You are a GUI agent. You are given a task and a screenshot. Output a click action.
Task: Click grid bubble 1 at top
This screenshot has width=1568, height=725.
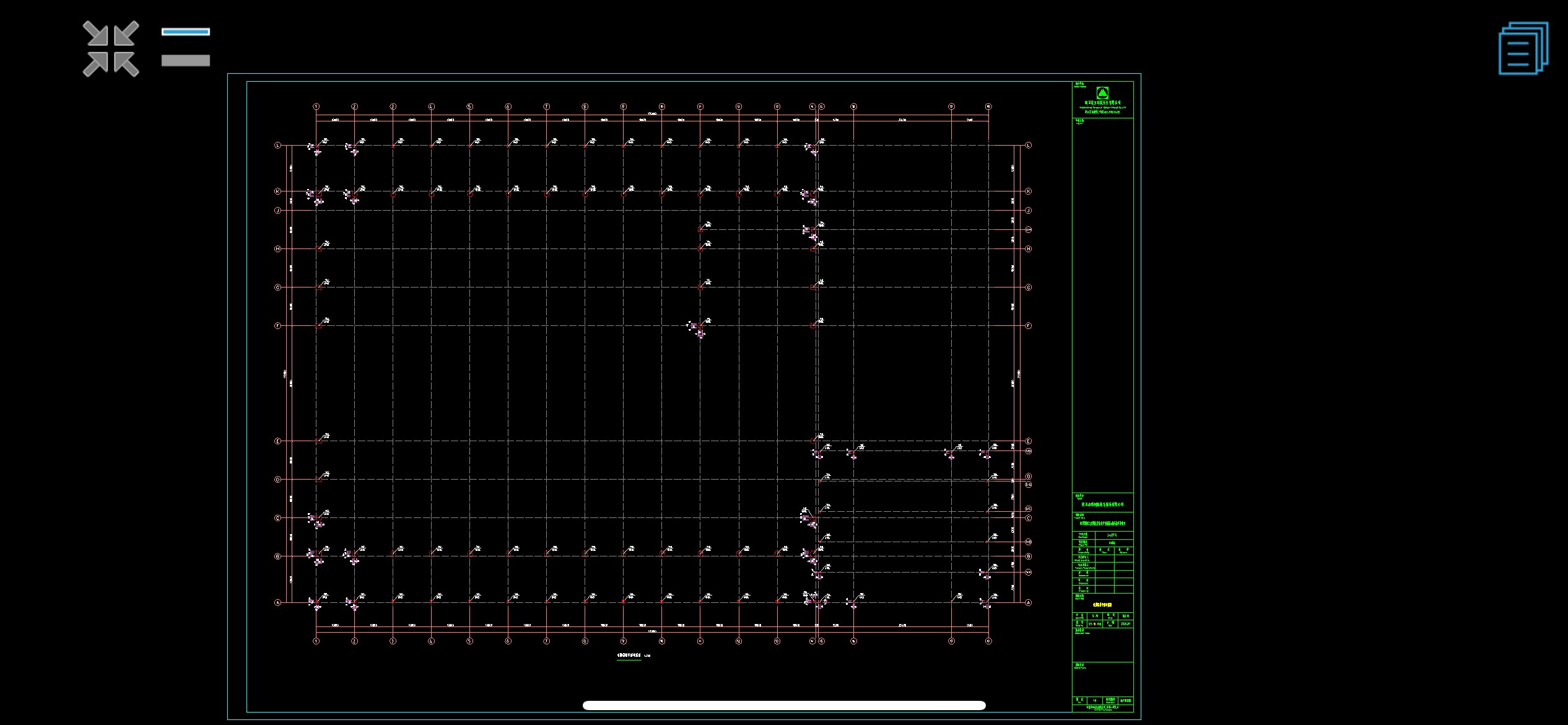[316, 107]
